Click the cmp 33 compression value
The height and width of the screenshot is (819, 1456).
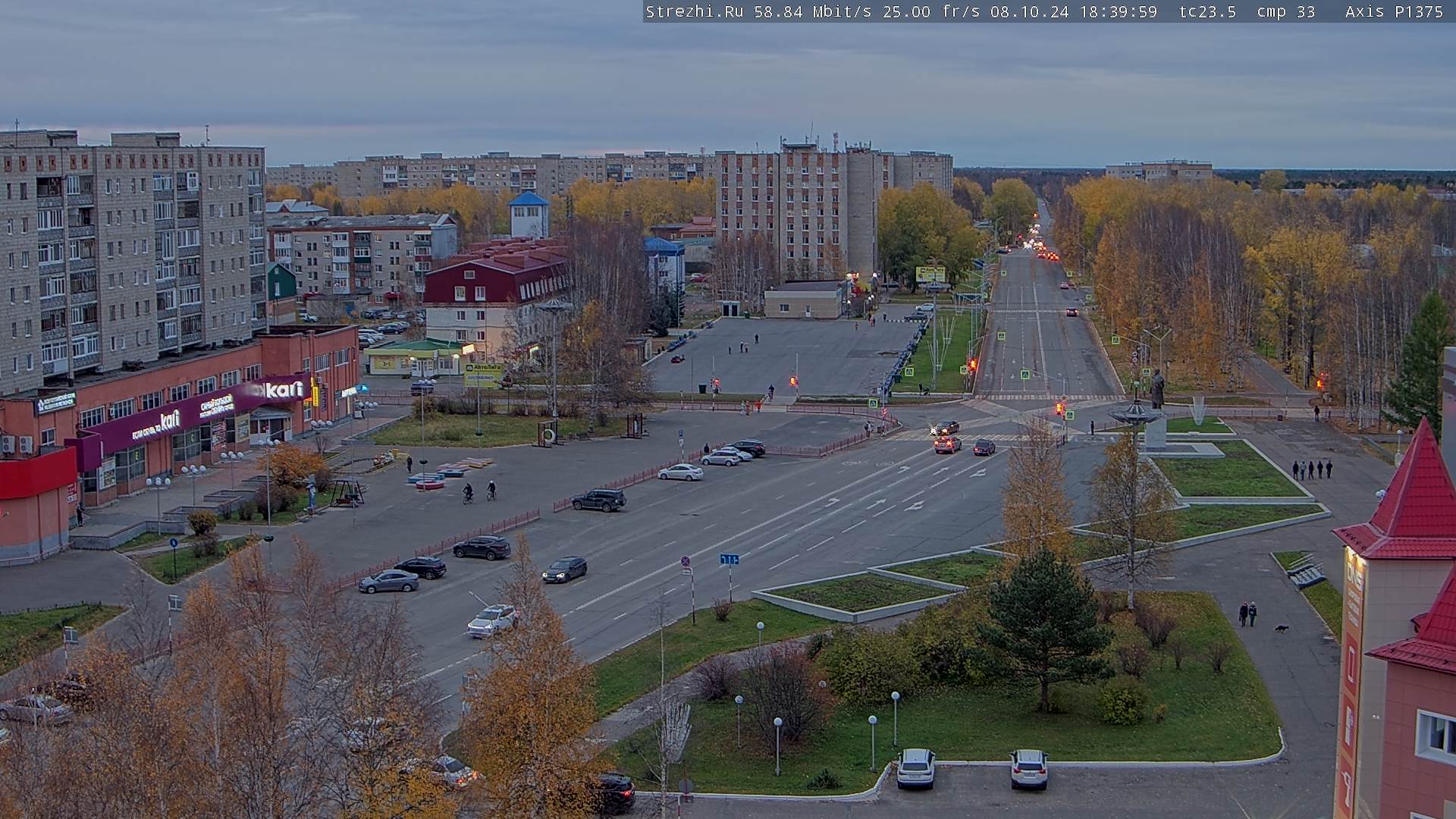click(x=1285, y=11)
